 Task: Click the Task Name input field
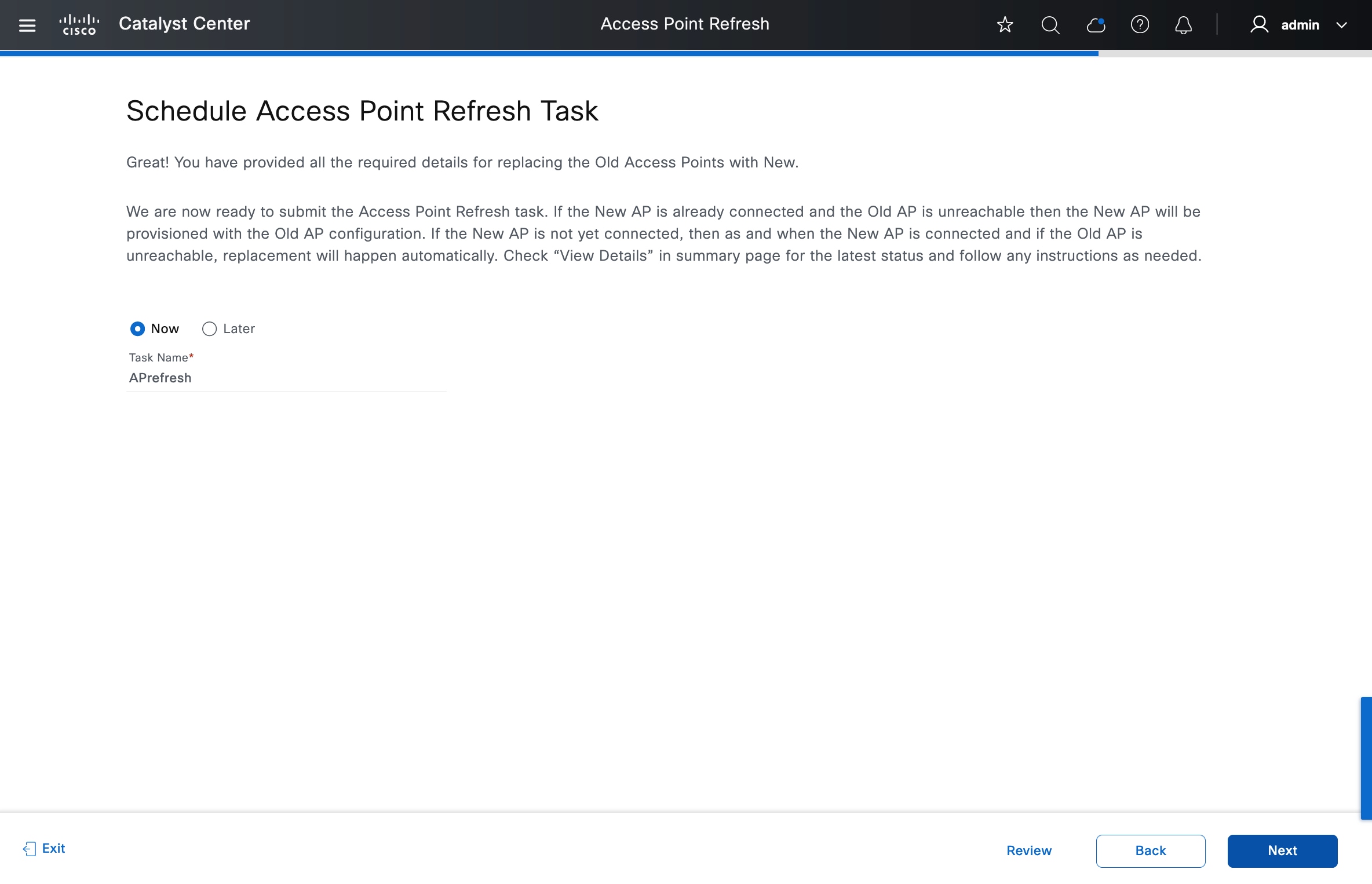point(286,378)
